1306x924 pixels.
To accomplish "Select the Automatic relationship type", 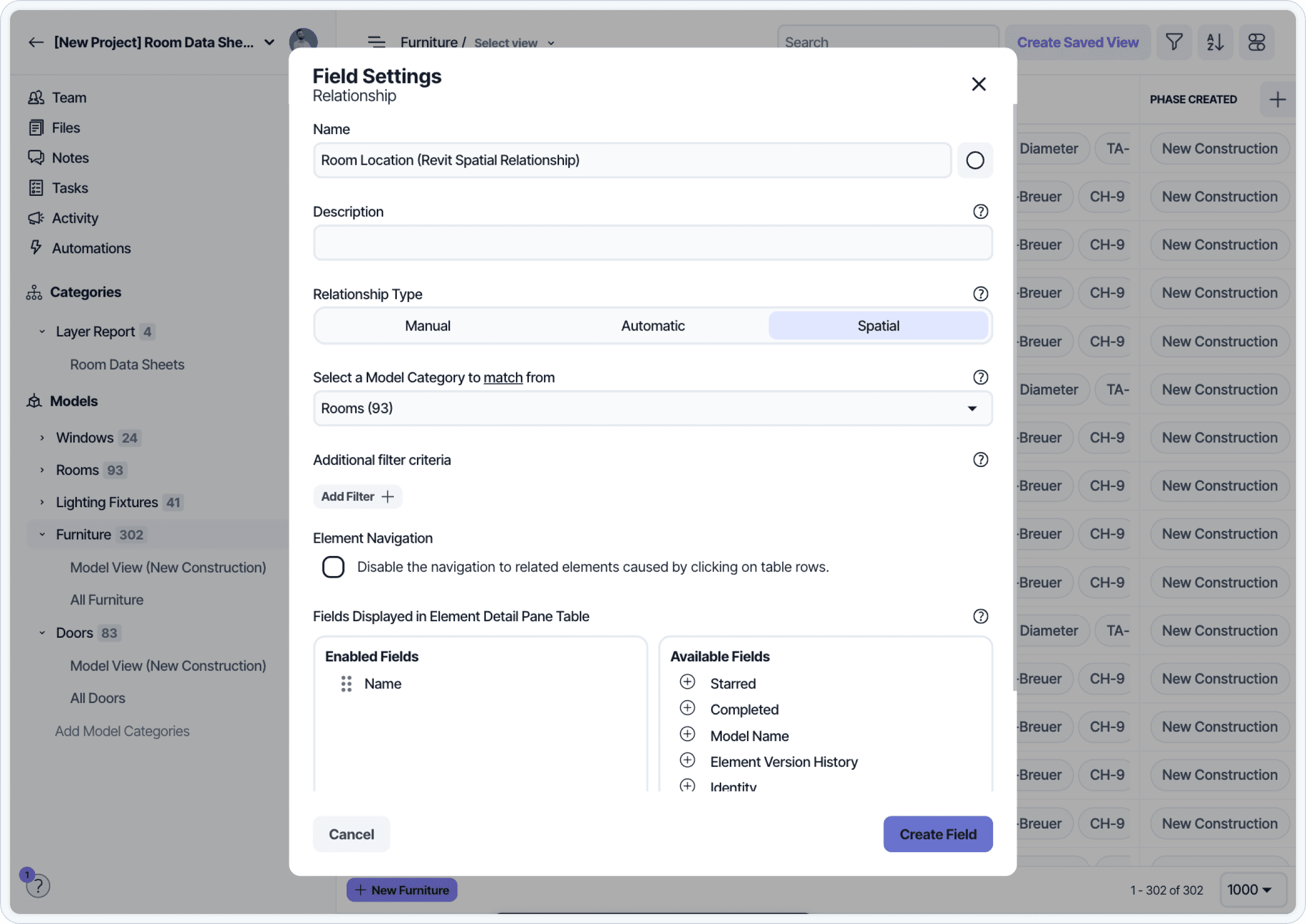I will [x=652, y=326].
